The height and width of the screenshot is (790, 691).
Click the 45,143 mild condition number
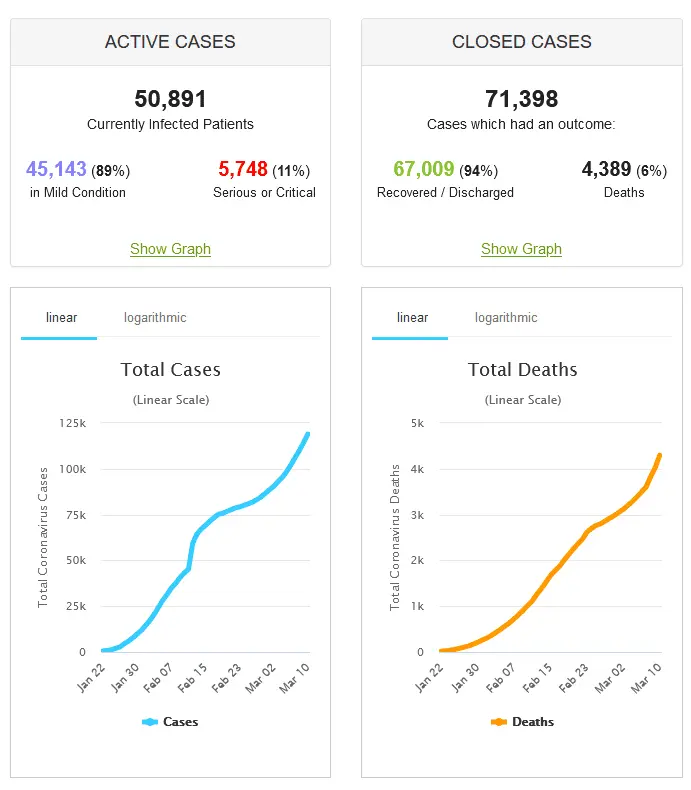(x=56, y=170)
